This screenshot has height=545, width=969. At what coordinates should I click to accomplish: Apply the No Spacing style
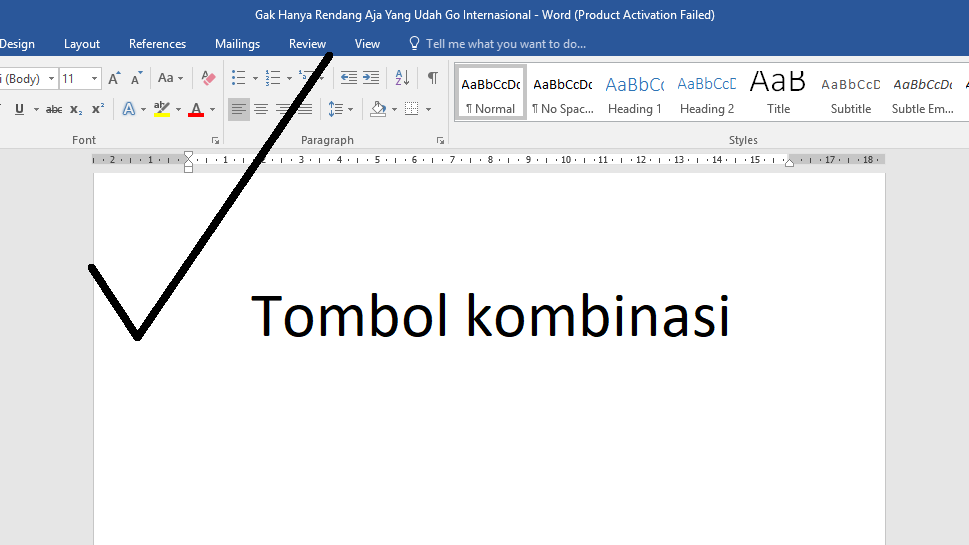click(x=562, y=93)
